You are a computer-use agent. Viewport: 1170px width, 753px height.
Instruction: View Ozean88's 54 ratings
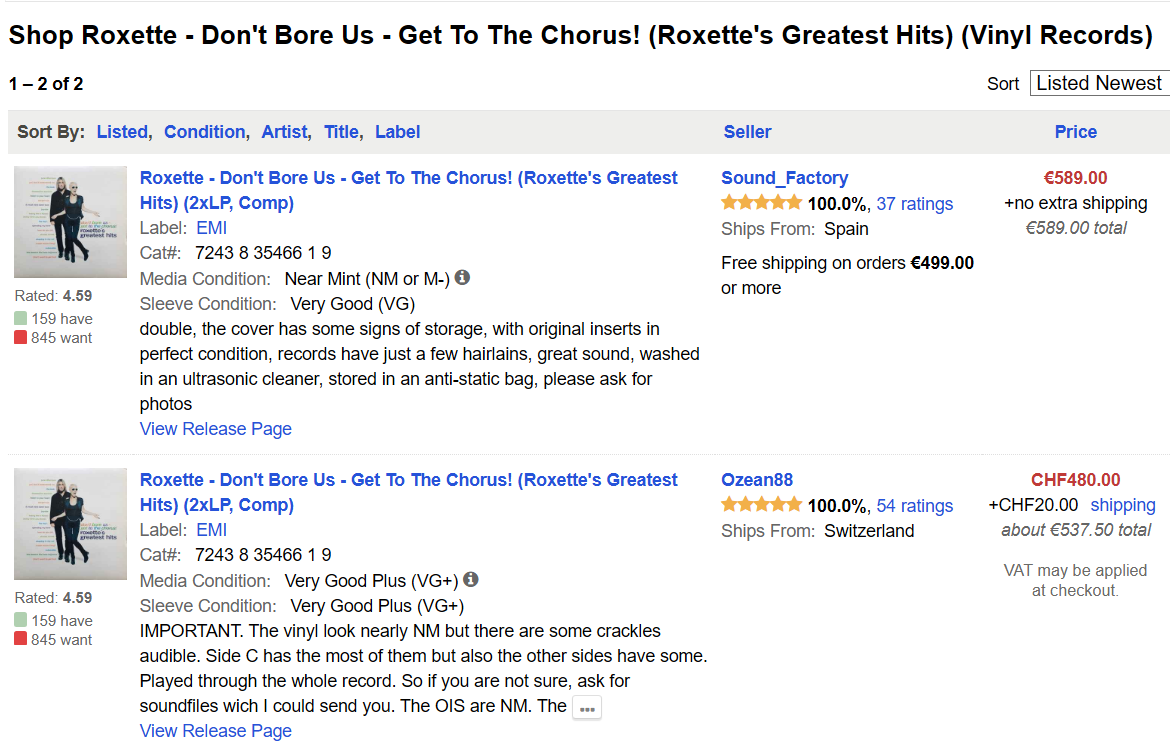click(x=914, y=506)
